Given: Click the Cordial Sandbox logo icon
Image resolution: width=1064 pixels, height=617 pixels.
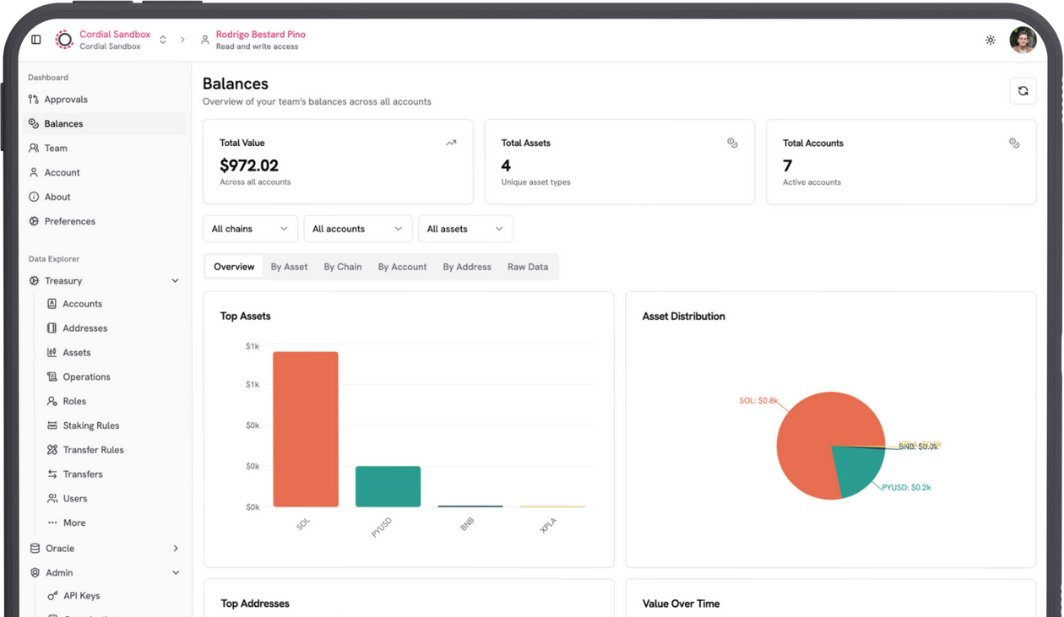Looking at the screenshot, I should (x=64, y=40).
